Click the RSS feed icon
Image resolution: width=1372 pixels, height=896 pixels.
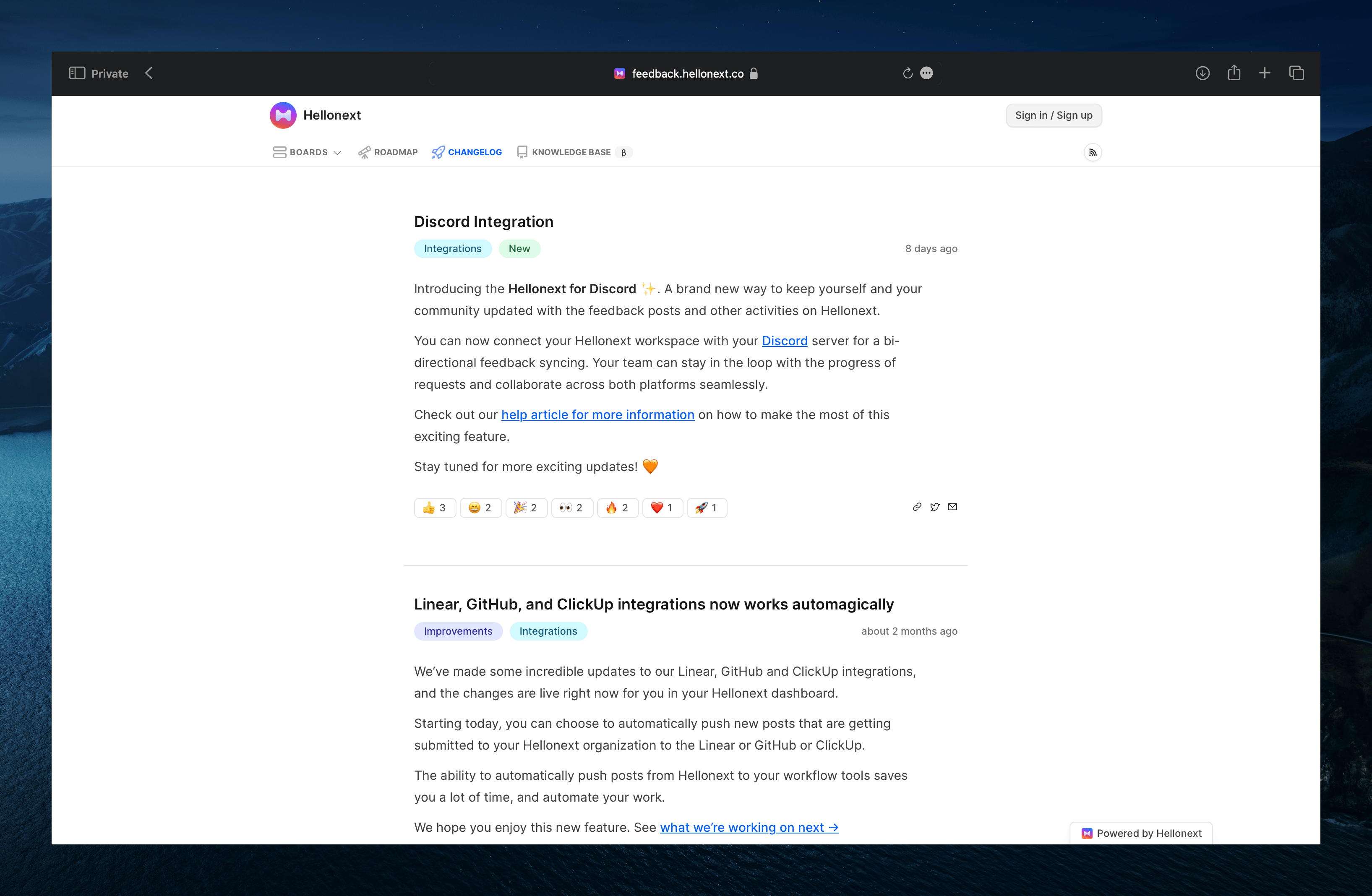[x=1093, y=152]
